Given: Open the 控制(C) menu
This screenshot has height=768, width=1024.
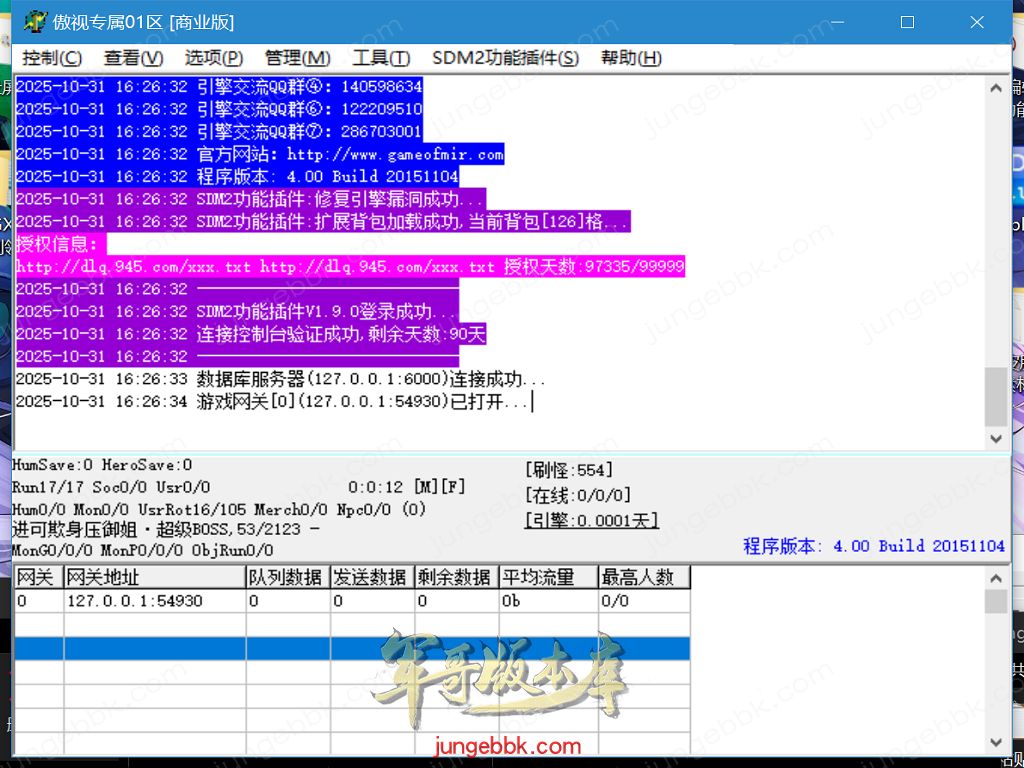Looking at the screenshot, I should click(x=52, y=58).
